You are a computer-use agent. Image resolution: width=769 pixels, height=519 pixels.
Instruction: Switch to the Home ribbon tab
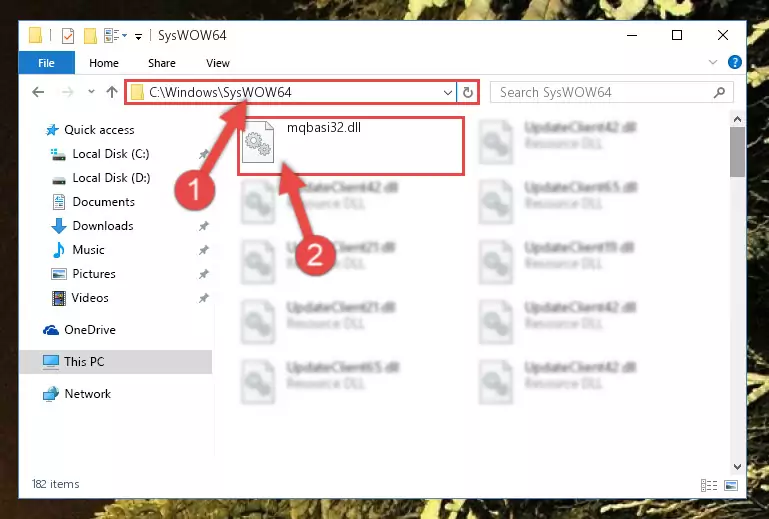(103, 63)
